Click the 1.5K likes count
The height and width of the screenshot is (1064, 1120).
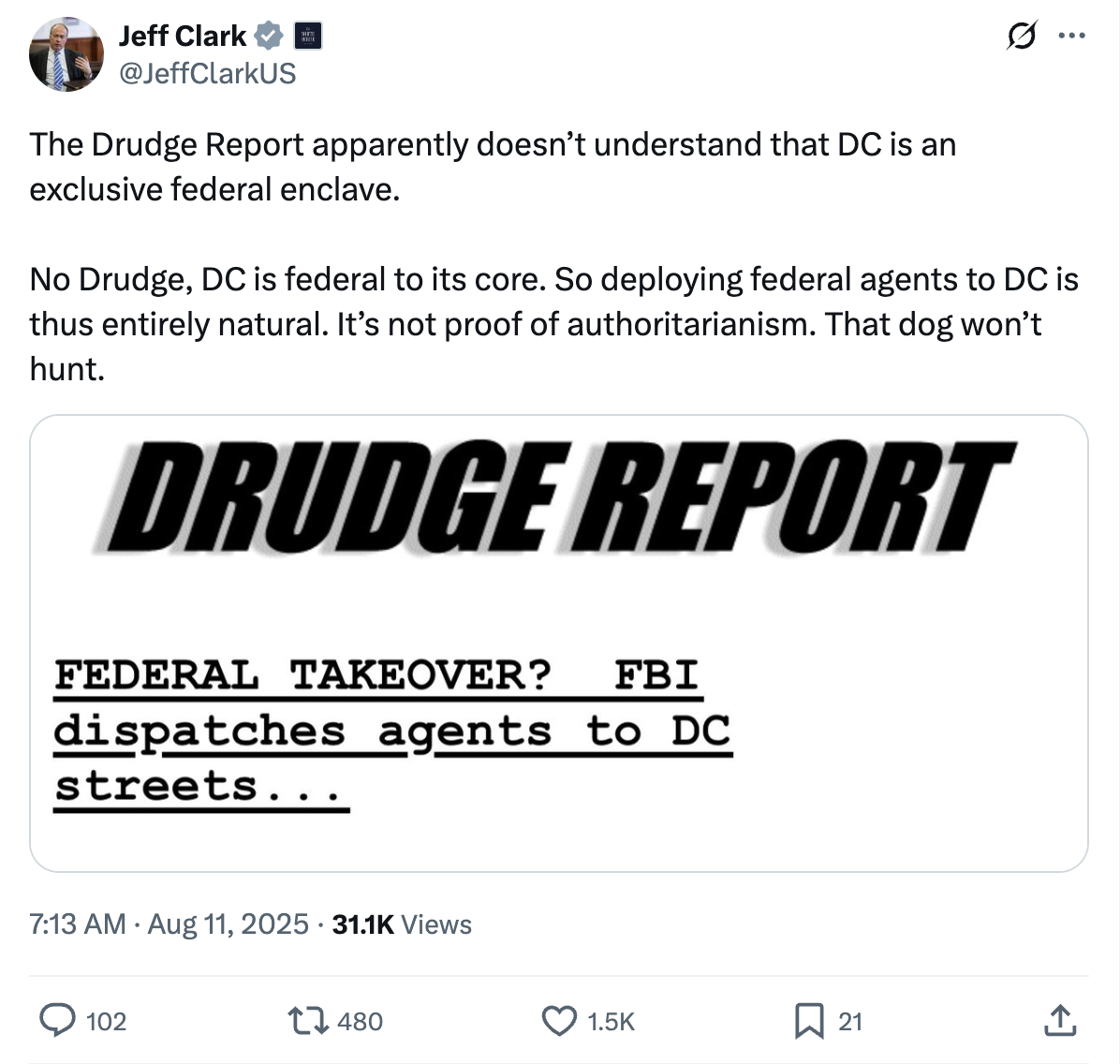click(x=611, y=1021)
